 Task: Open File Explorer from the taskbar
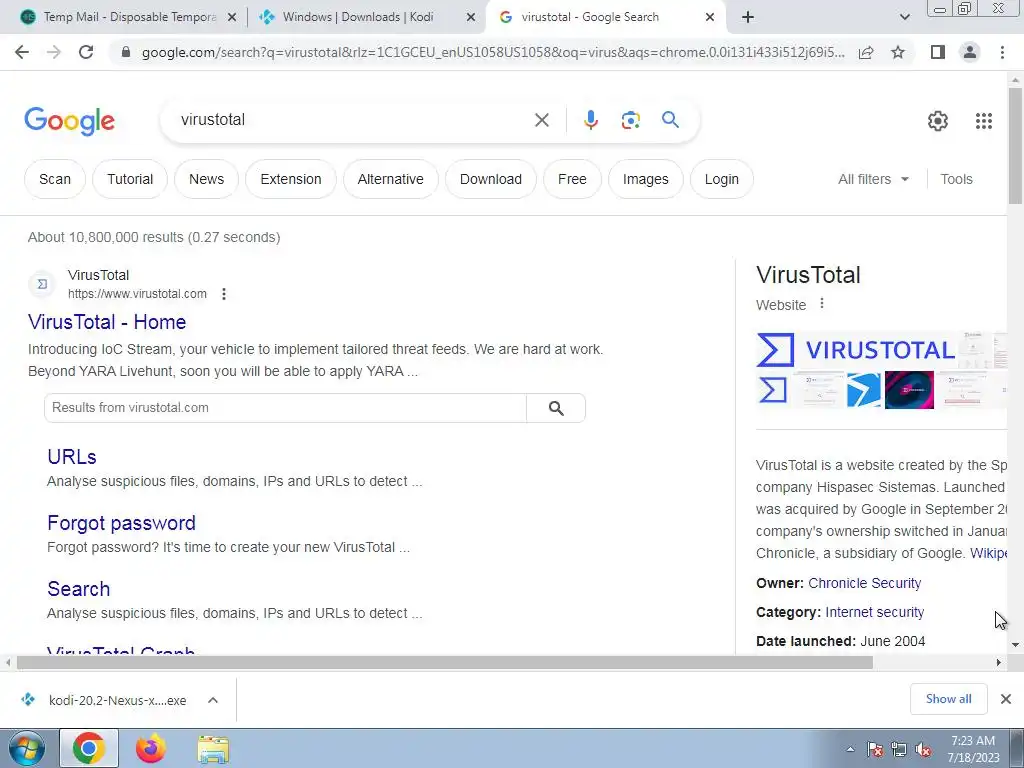213,749
